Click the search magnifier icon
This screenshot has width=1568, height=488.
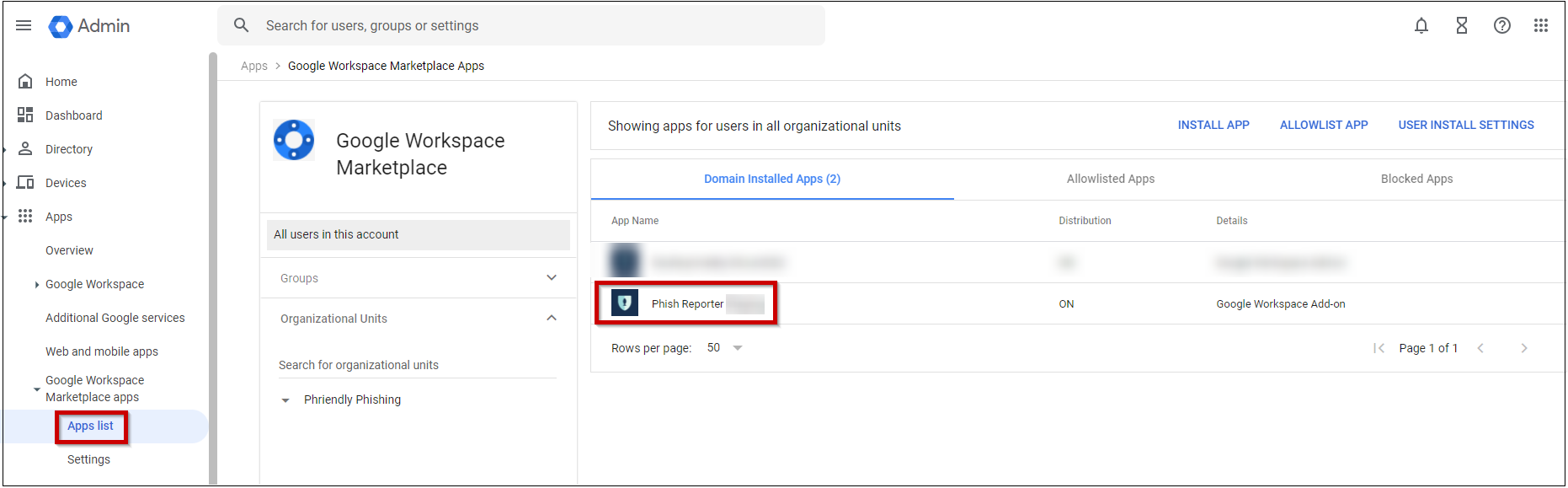pos(242,25)
